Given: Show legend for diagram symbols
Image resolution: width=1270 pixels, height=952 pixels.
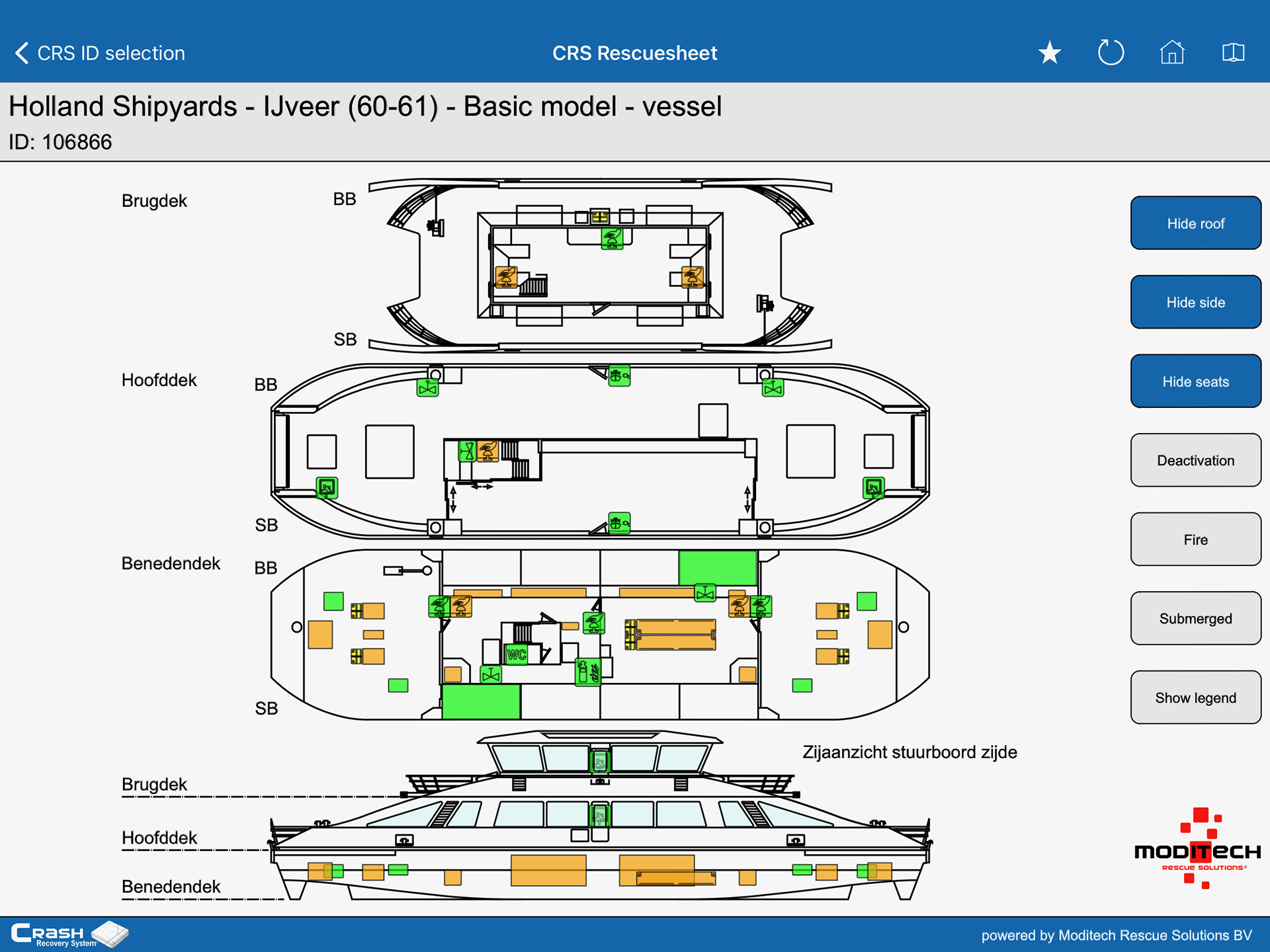Looking at the screenshot, I should click(1195, 697).
